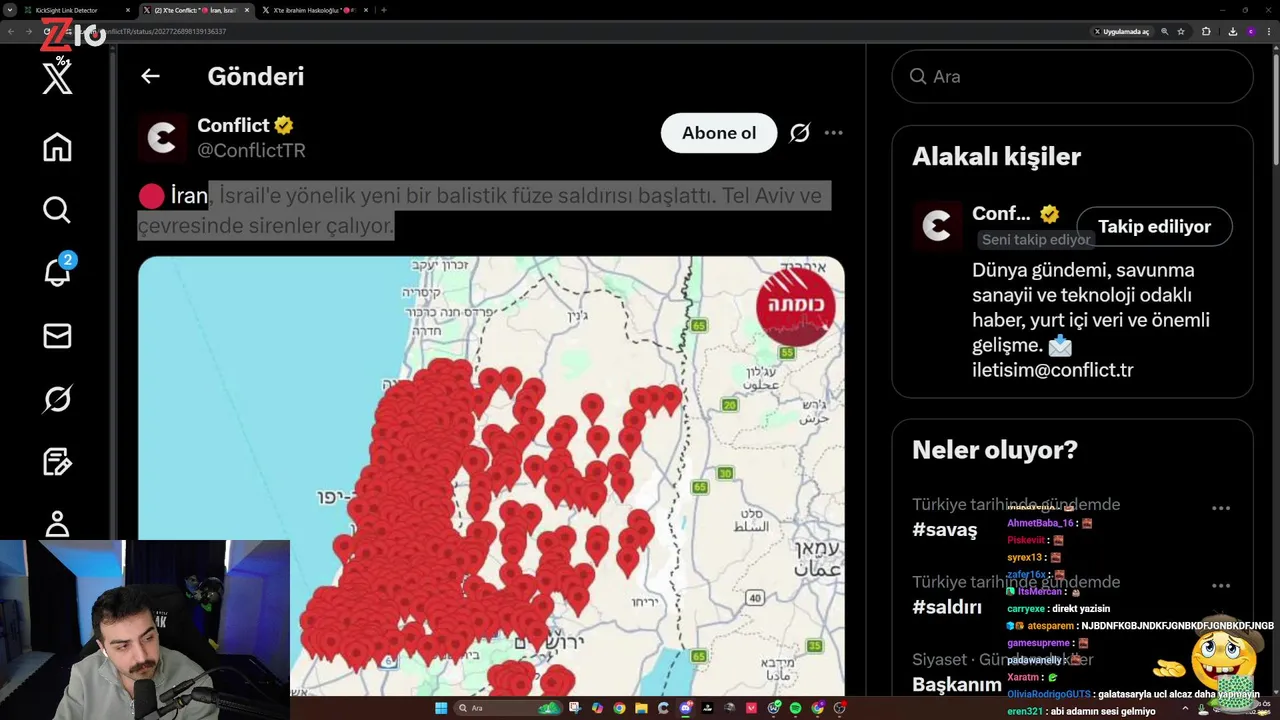Open Grok icon in left sidebar
The height and width of the screenshot is (720, 1280).
click(57, 399)
